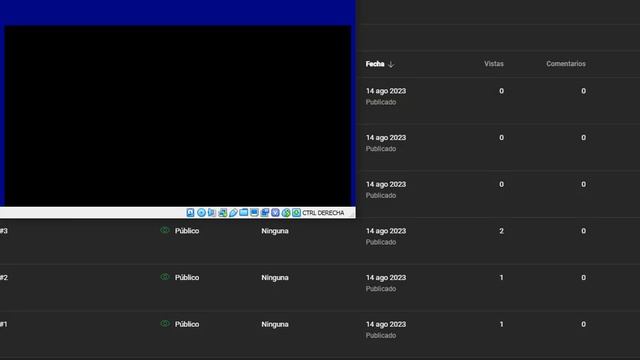
Task: Click inside the black VirtualBox guest display
Action: (x=178, y=116)
